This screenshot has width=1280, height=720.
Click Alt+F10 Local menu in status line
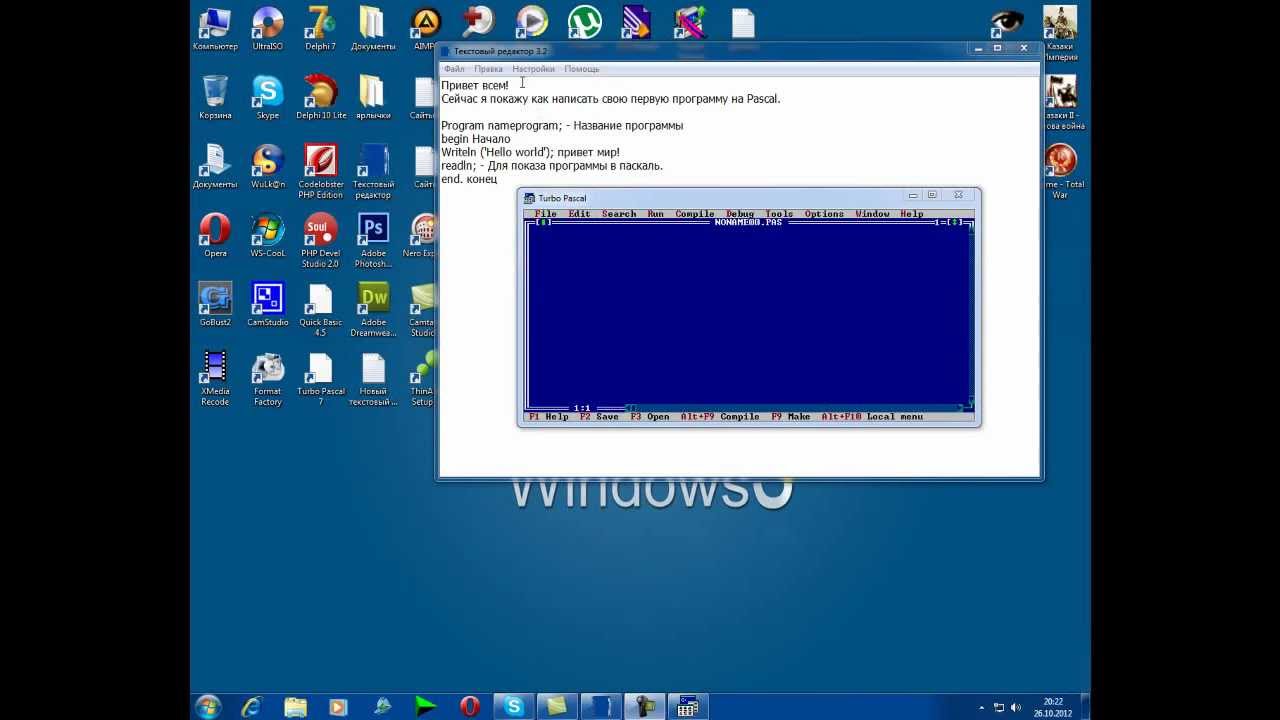872,417
